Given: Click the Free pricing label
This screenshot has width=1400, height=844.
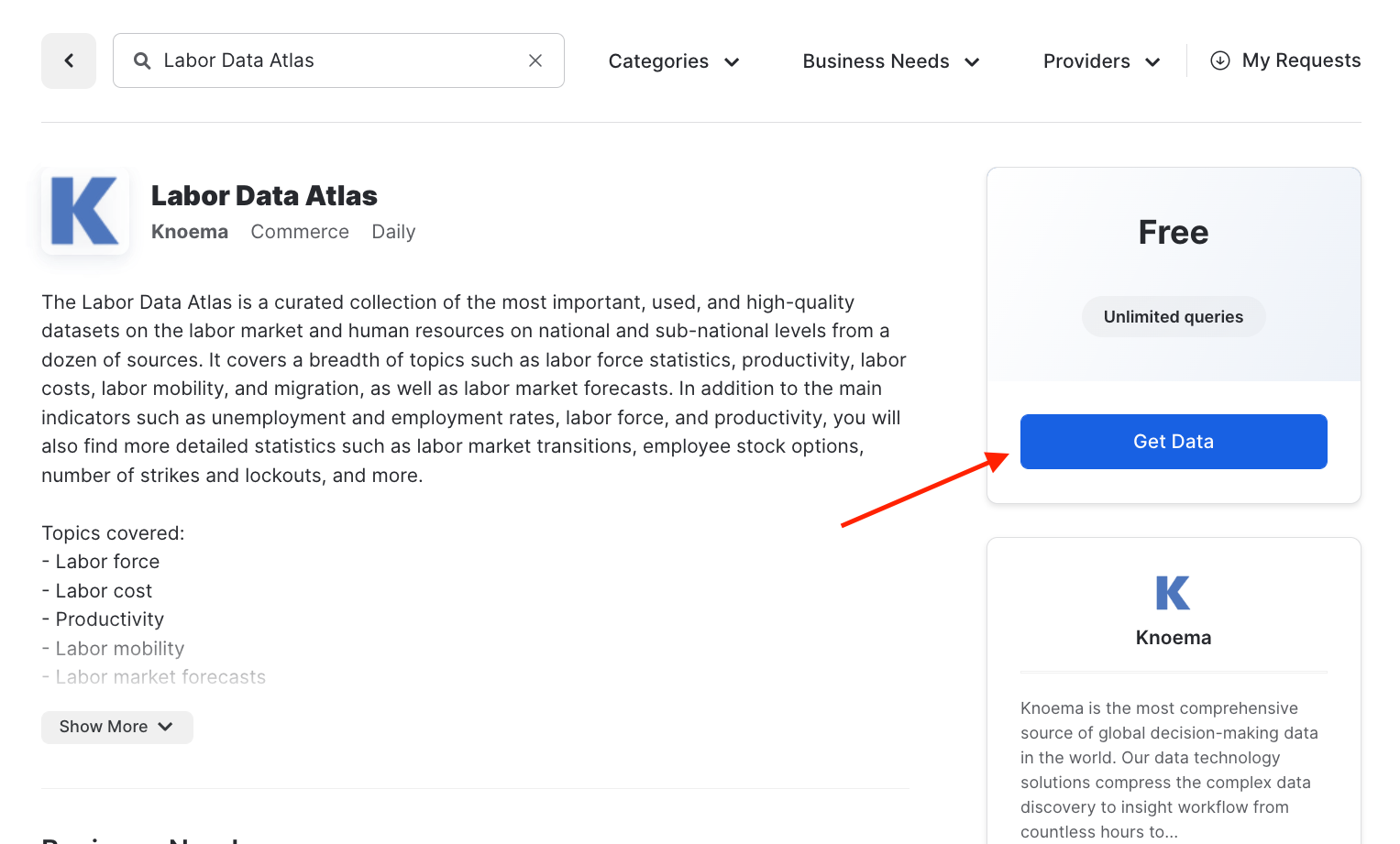Looking at the screenshot, I should click(x=1173, y=233).
